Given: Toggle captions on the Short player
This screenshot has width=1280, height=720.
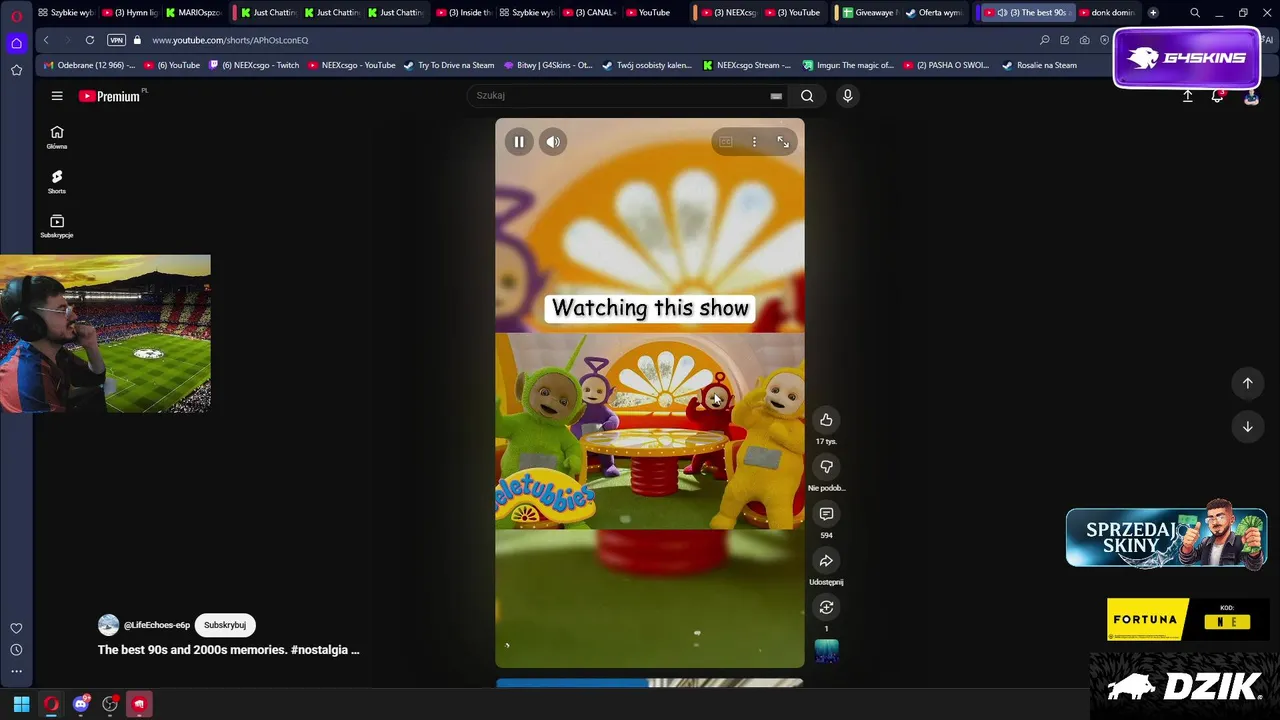Looking at the screenshot, I should [726, 142].
